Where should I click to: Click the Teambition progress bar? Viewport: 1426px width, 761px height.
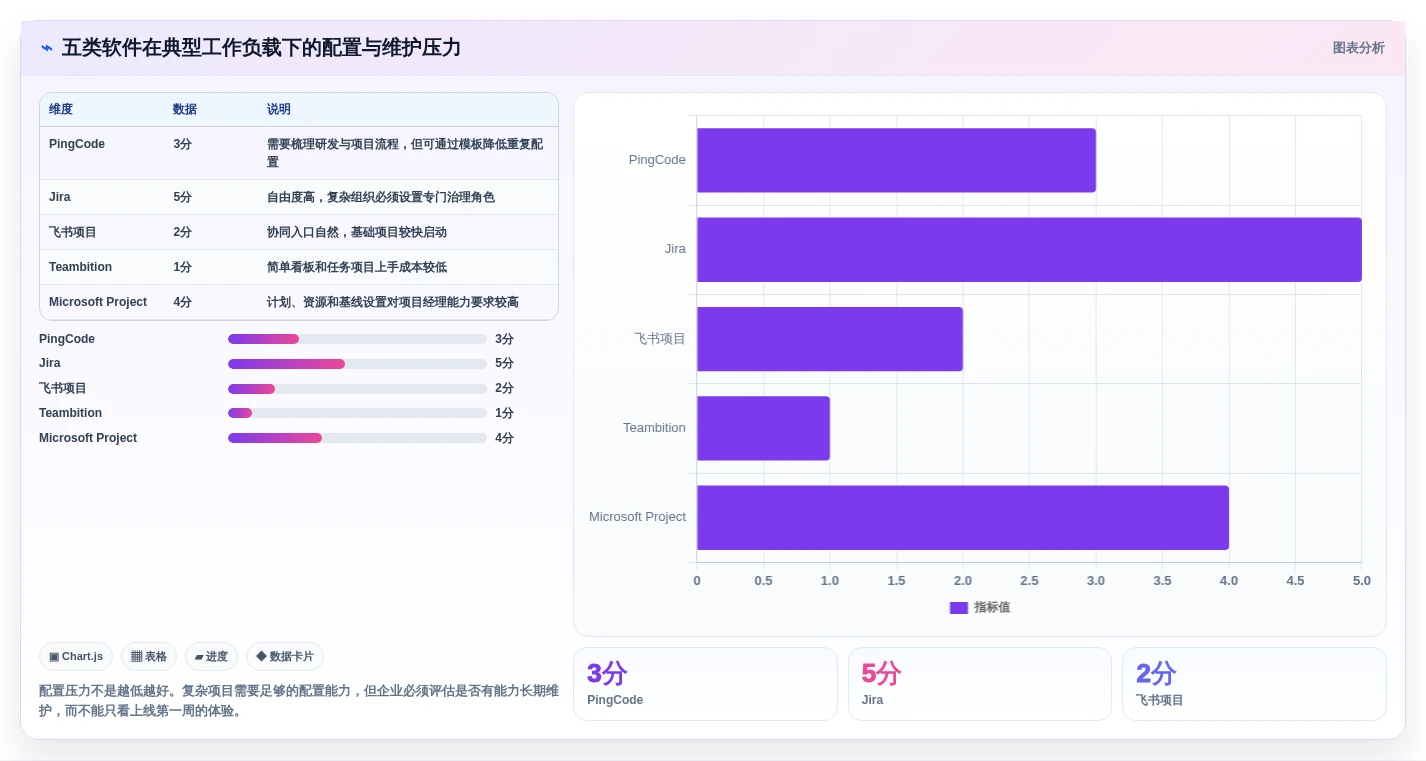pos(357,413)
